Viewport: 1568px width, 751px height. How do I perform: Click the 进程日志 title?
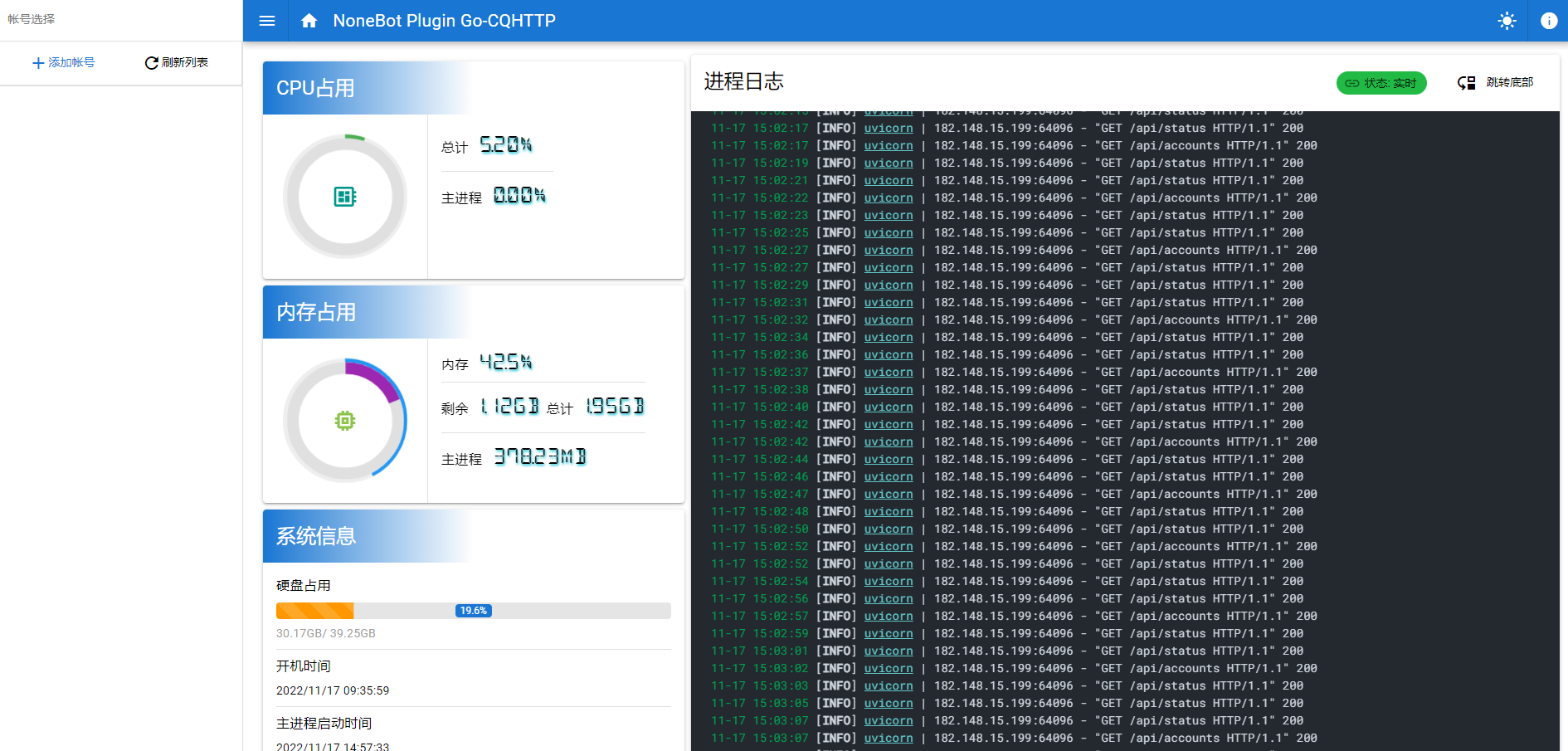coord(744,81)
